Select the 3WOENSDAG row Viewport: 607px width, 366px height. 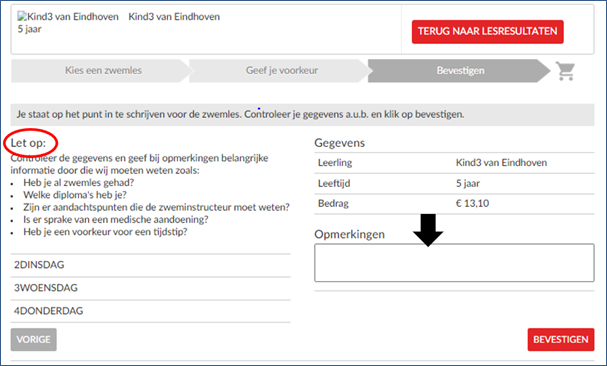[151, 288]
